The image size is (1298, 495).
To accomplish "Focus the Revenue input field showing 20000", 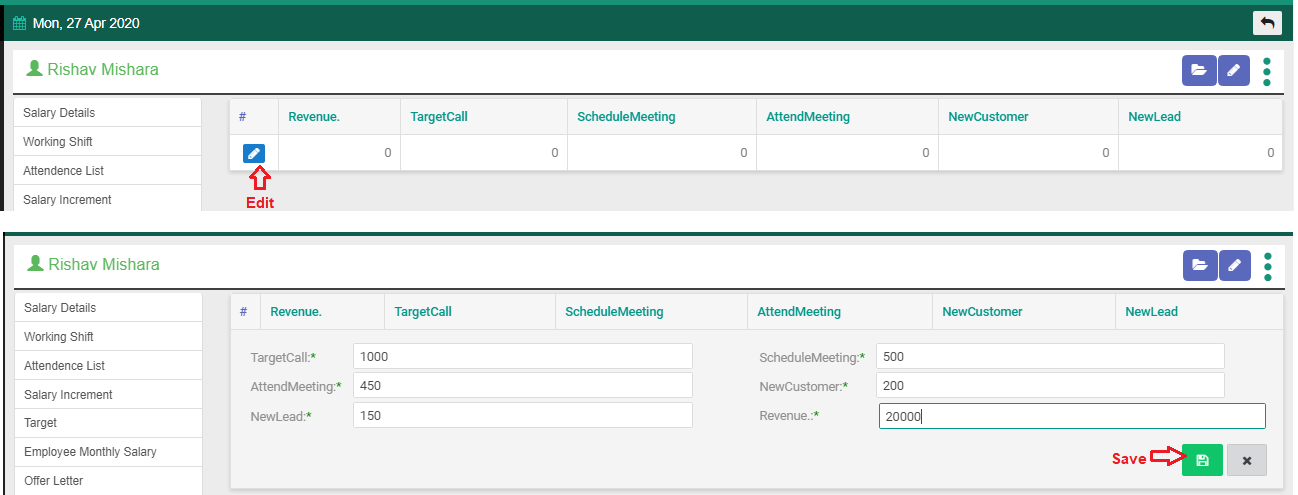I will [x=1071, y=416].
